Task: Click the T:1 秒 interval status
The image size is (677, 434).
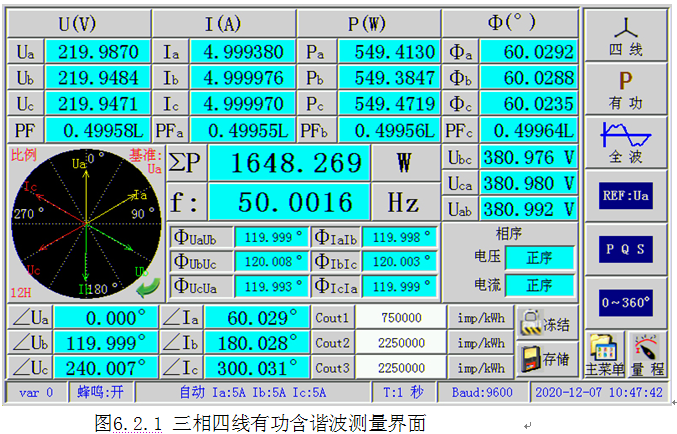Action: click(x=404, y=392)
